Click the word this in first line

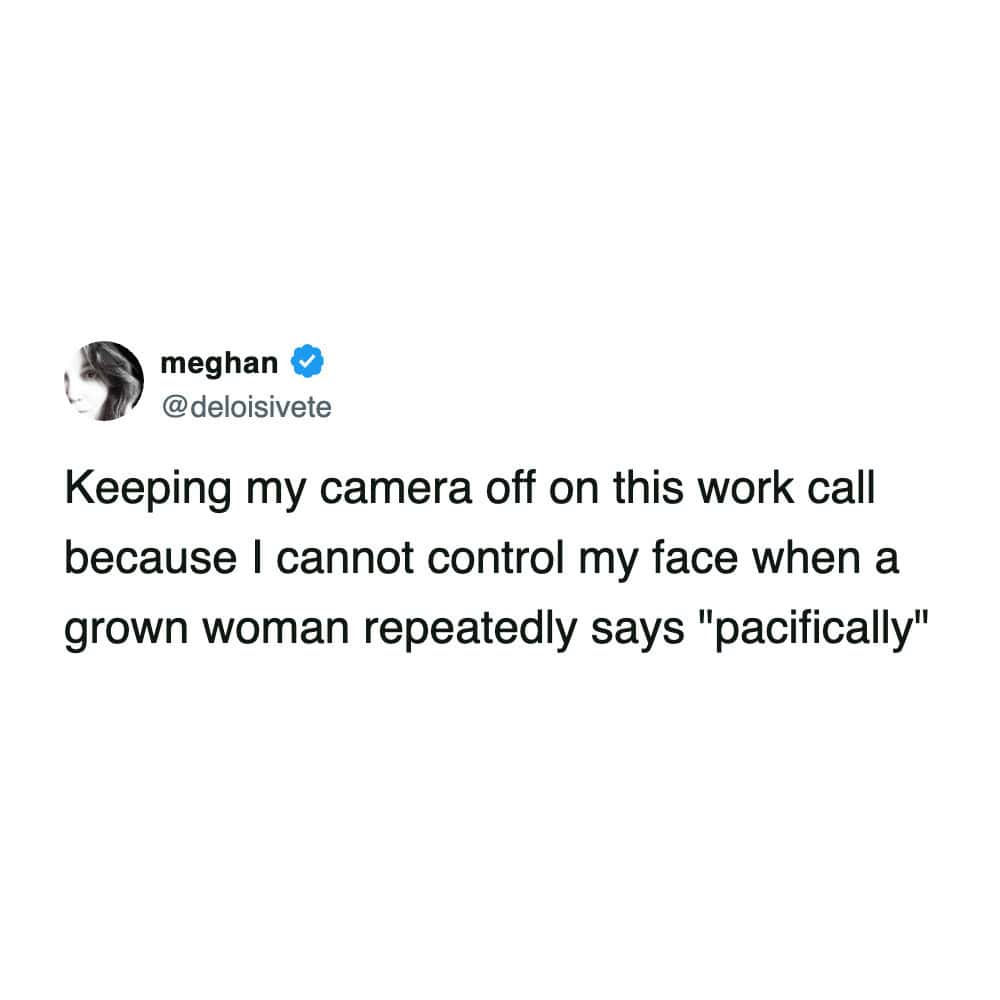[x=648, y=490]
